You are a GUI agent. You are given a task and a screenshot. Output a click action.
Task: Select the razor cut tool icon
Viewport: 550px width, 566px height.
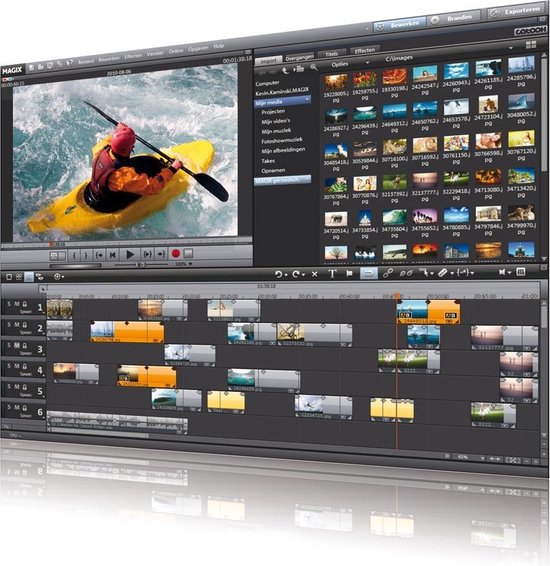pos(442,273)
